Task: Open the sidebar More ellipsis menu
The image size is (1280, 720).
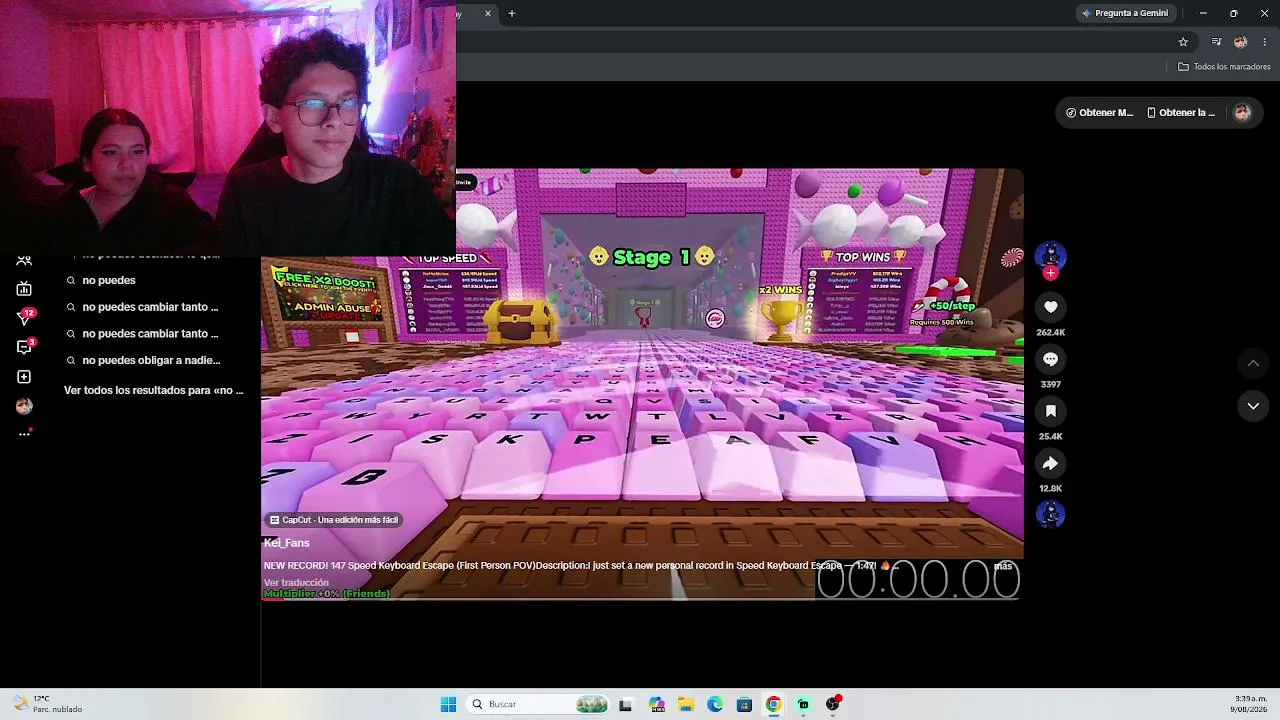Action: (x=24, y=434)
